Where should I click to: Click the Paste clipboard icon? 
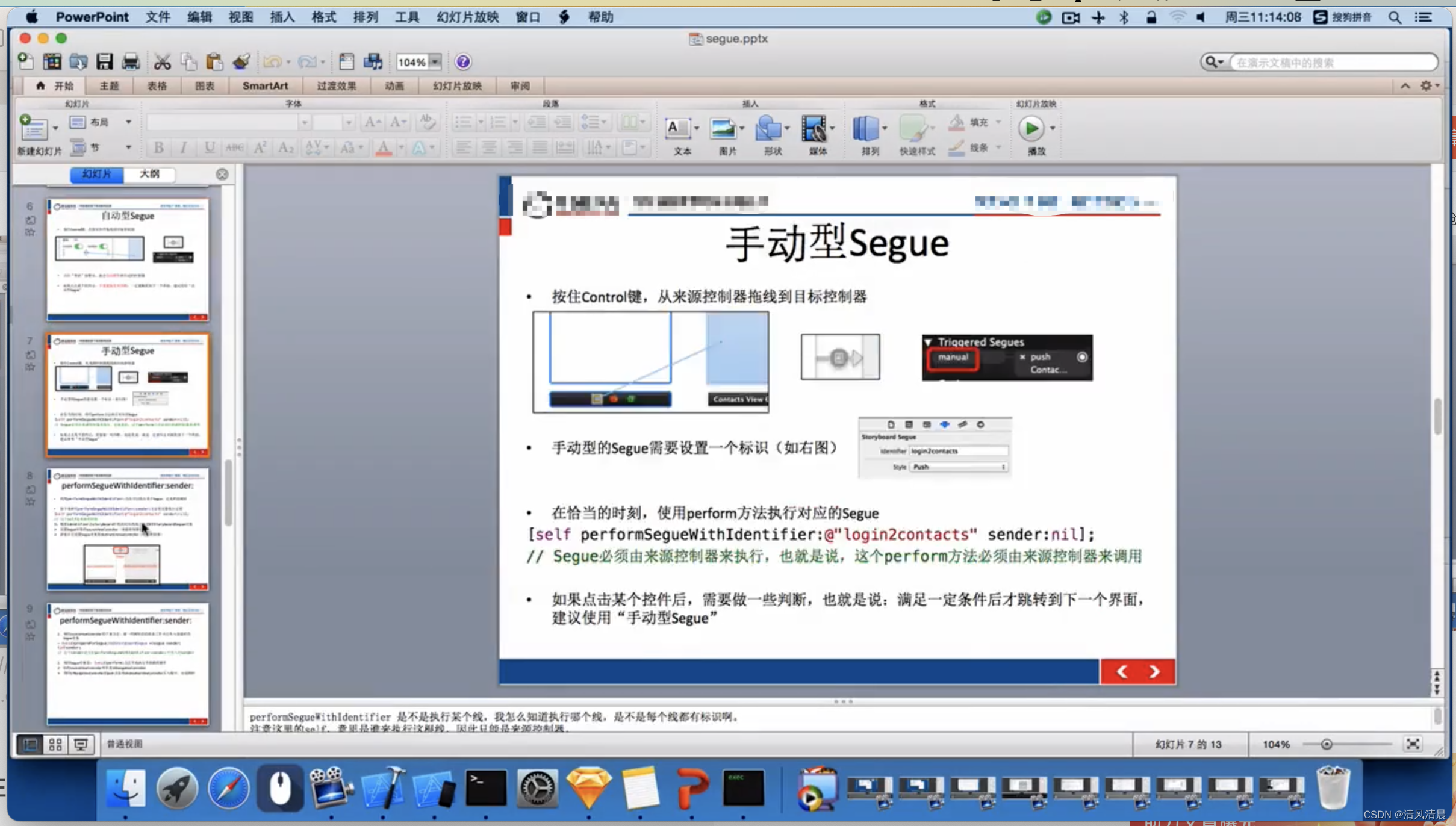point(214,61)
